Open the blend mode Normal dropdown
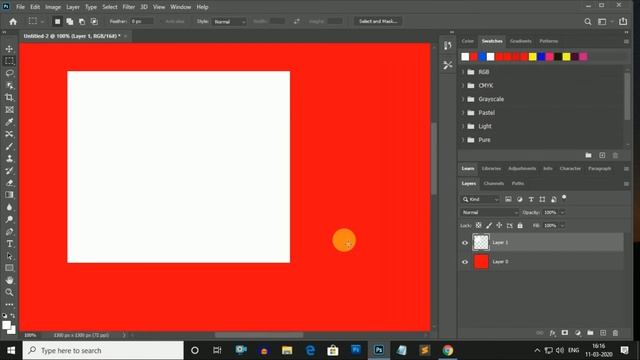Screen dimensions: 640x360 point(490,212)
